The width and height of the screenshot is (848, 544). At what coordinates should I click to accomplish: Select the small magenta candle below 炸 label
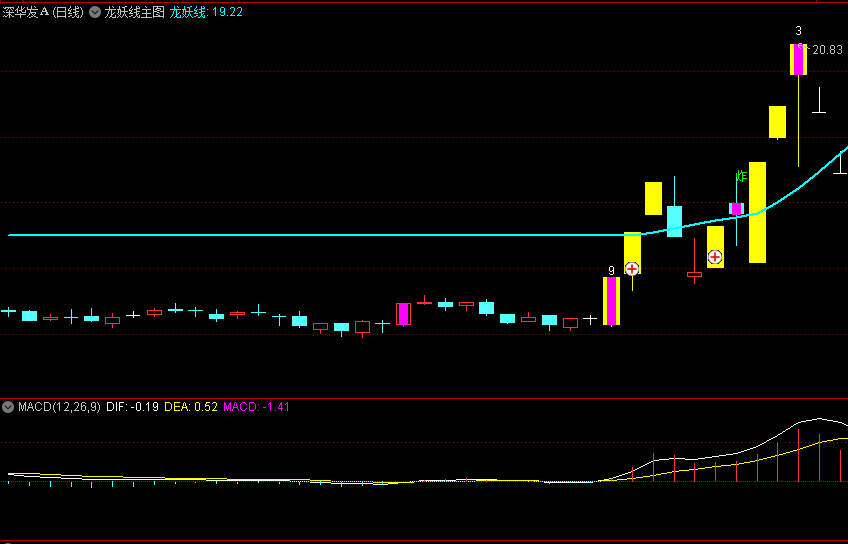point(736,209)
